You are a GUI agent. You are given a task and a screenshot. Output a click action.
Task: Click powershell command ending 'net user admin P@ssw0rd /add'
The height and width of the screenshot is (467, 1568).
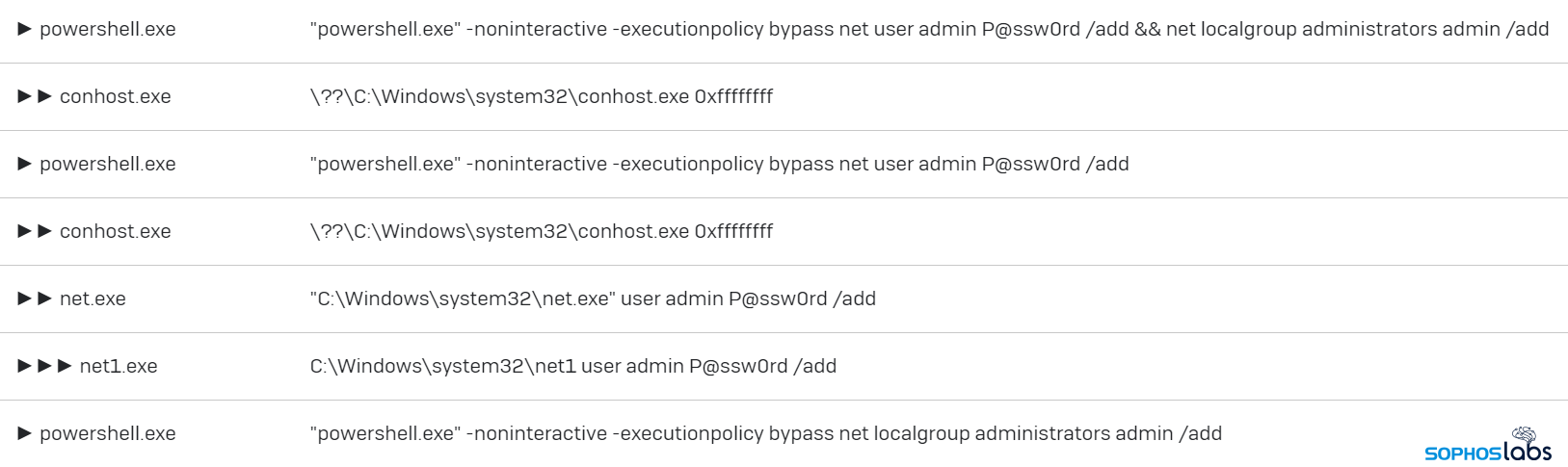coord(719,164)
